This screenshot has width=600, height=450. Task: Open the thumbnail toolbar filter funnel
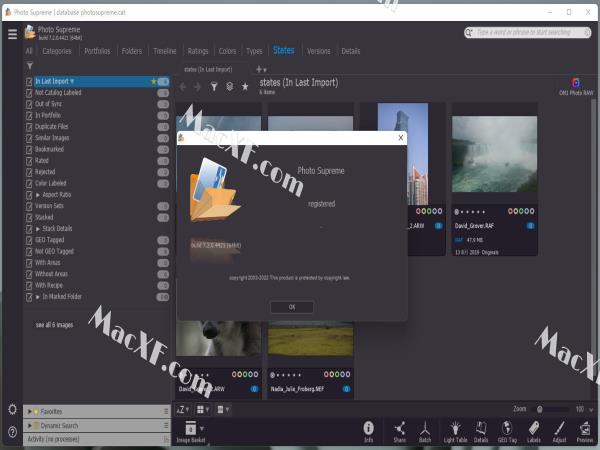pos(214,87)
